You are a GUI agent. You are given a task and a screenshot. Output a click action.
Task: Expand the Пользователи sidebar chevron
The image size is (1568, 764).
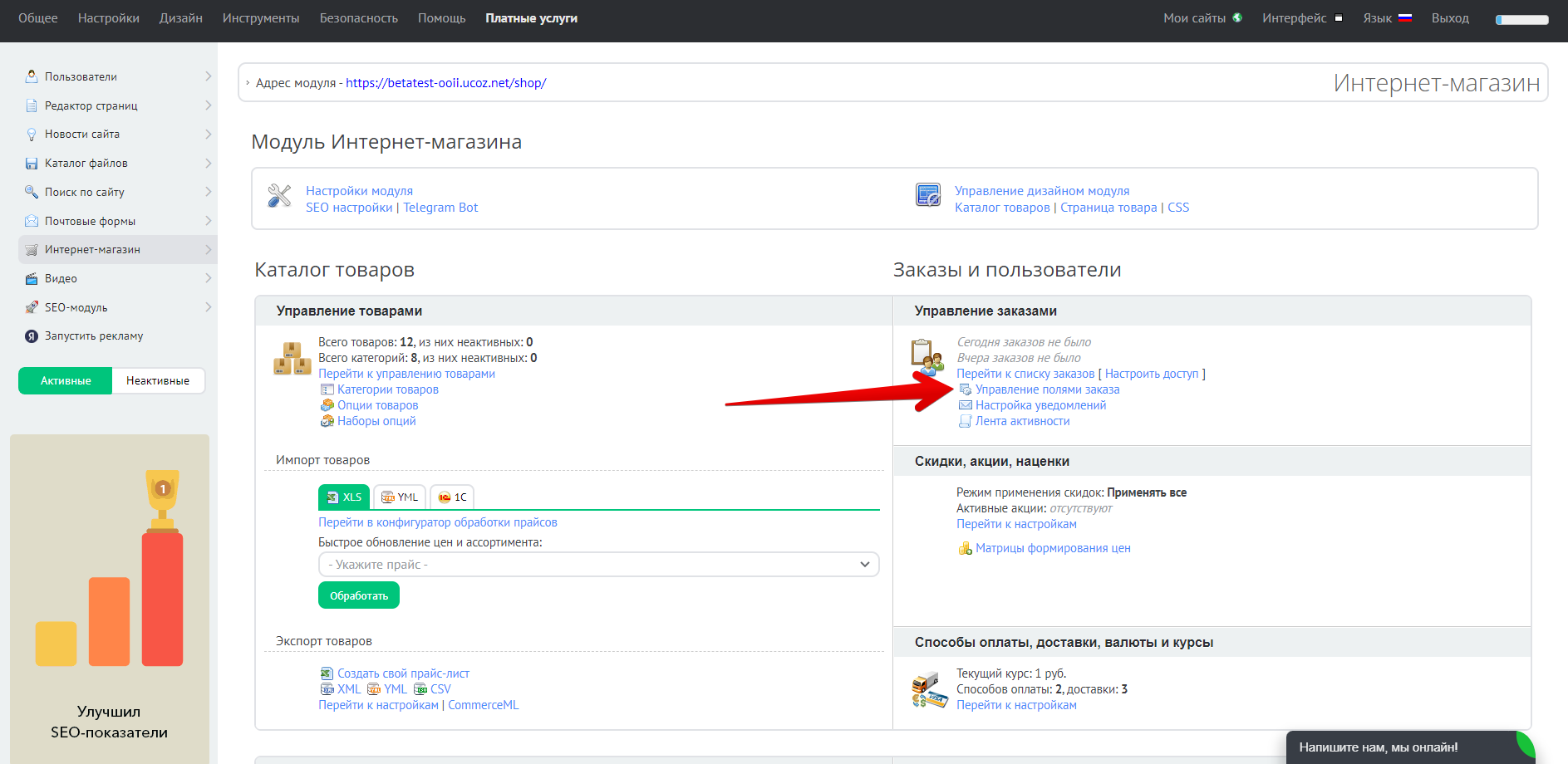pos(208,76)
